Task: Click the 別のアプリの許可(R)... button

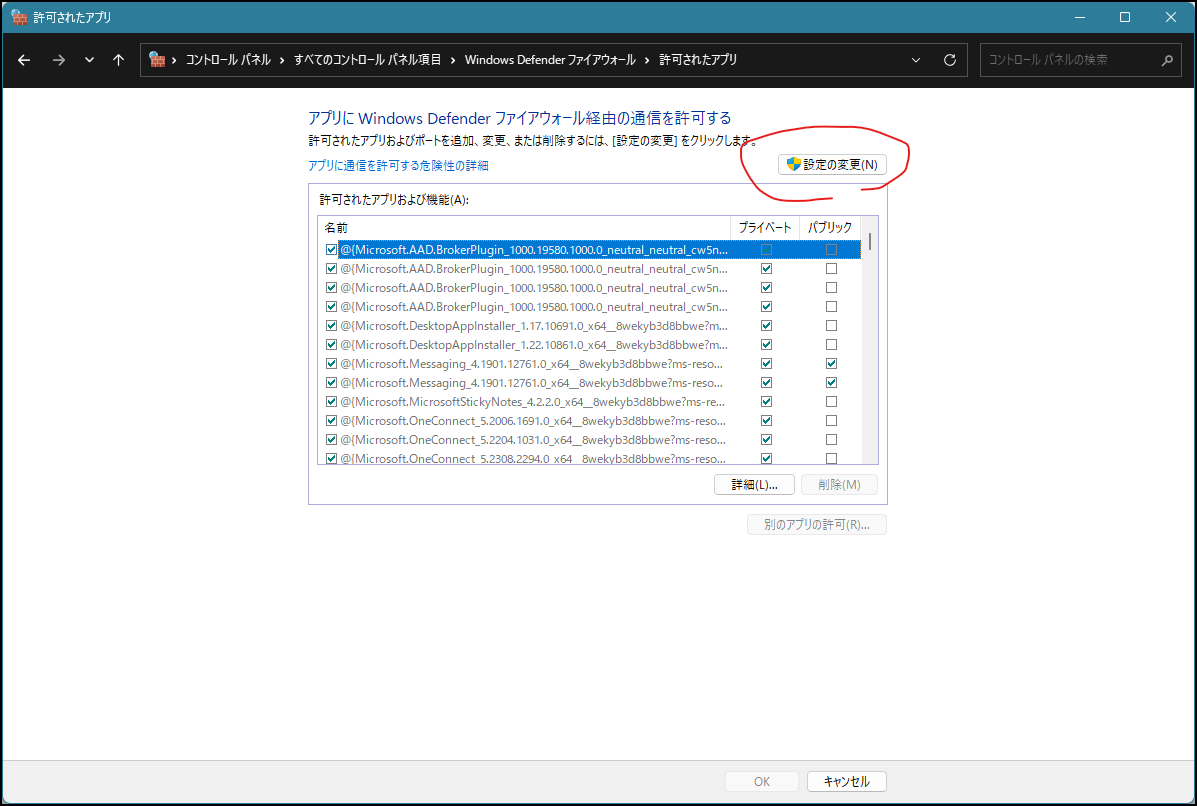Action: tap(817, 524)
